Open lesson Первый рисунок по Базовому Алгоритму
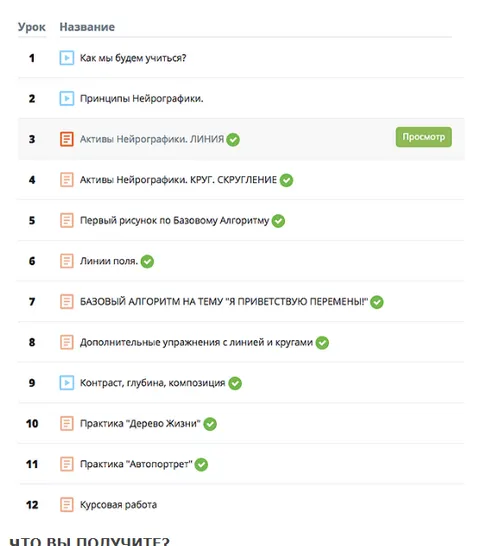This screenshot has height=546, width=500. (x=174, y=220)
